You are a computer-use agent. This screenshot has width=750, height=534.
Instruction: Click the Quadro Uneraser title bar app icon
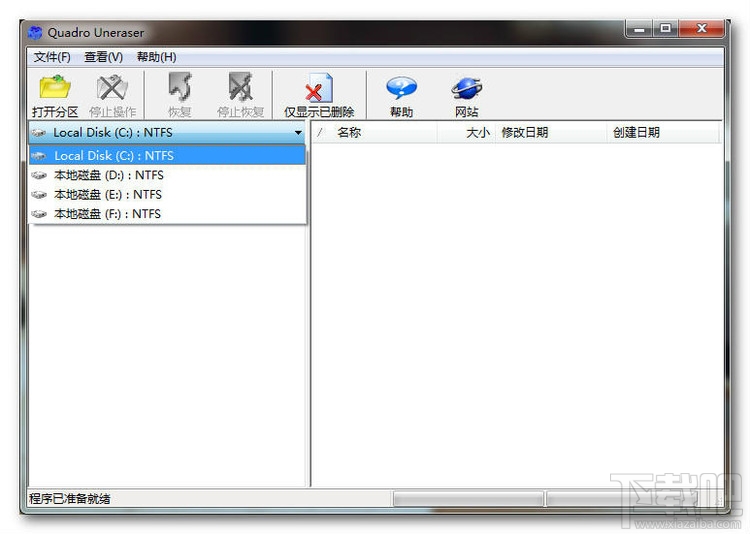point(35,33)
